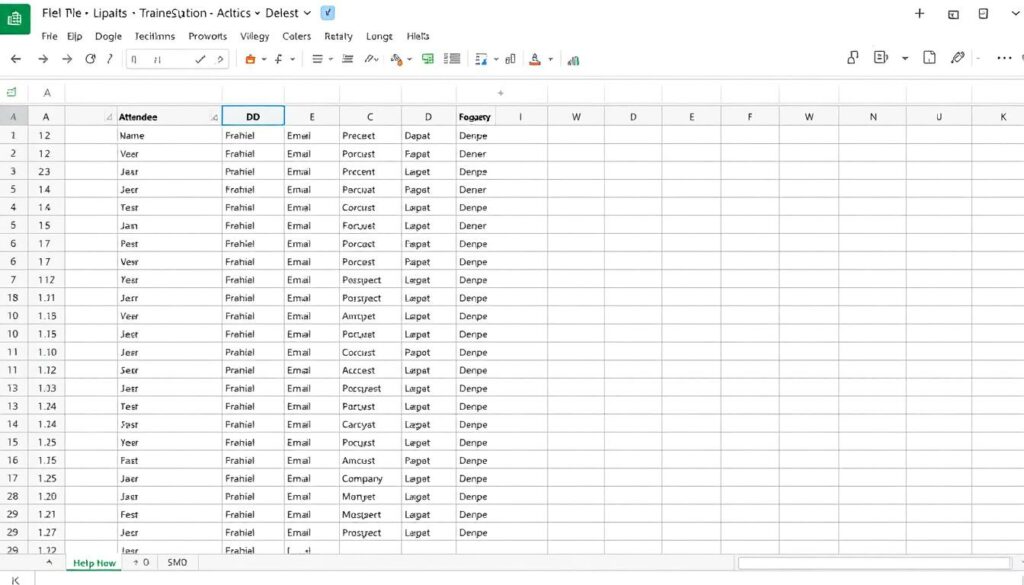The width and height of the screenshot is (1024, 585).
Task: Click the cell reading Name
Action: [169, 135]
